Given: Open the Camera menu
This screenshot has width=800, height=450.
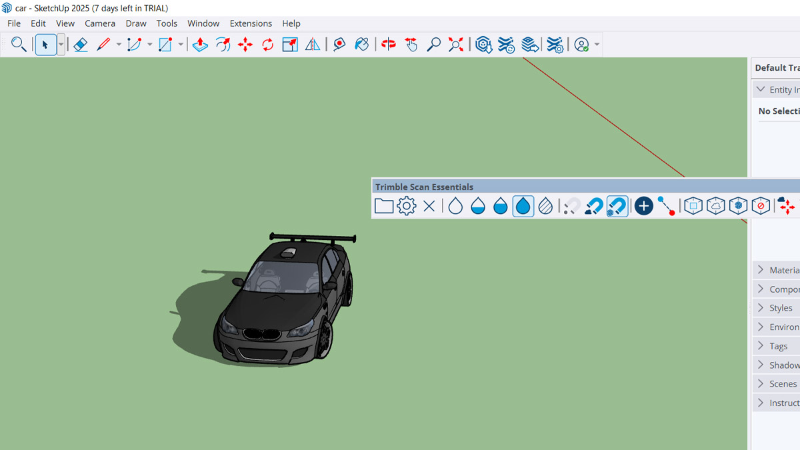Looking at the screenshot, I should click(x=99, y=23).
